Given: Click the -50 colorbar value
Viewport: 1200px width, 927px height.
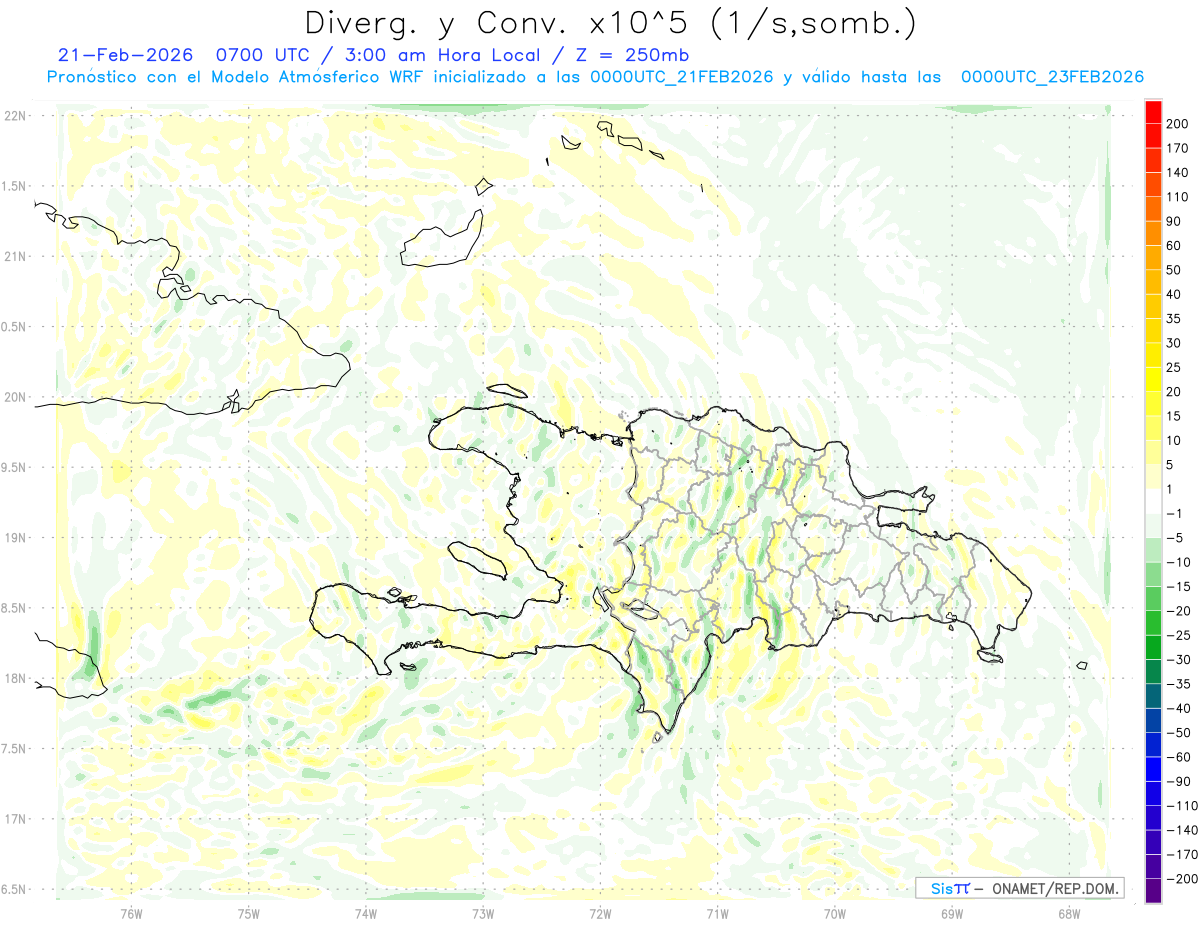Looking at the screenshot, I should (1177, 733).
